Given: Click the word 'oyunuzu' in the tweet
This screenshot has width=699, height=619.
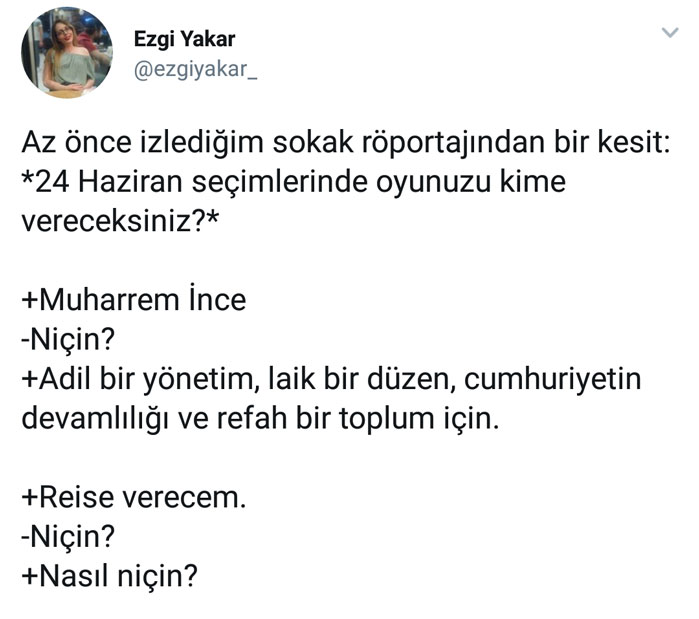Looking at the screenshot, I should (x=433, y=183).
